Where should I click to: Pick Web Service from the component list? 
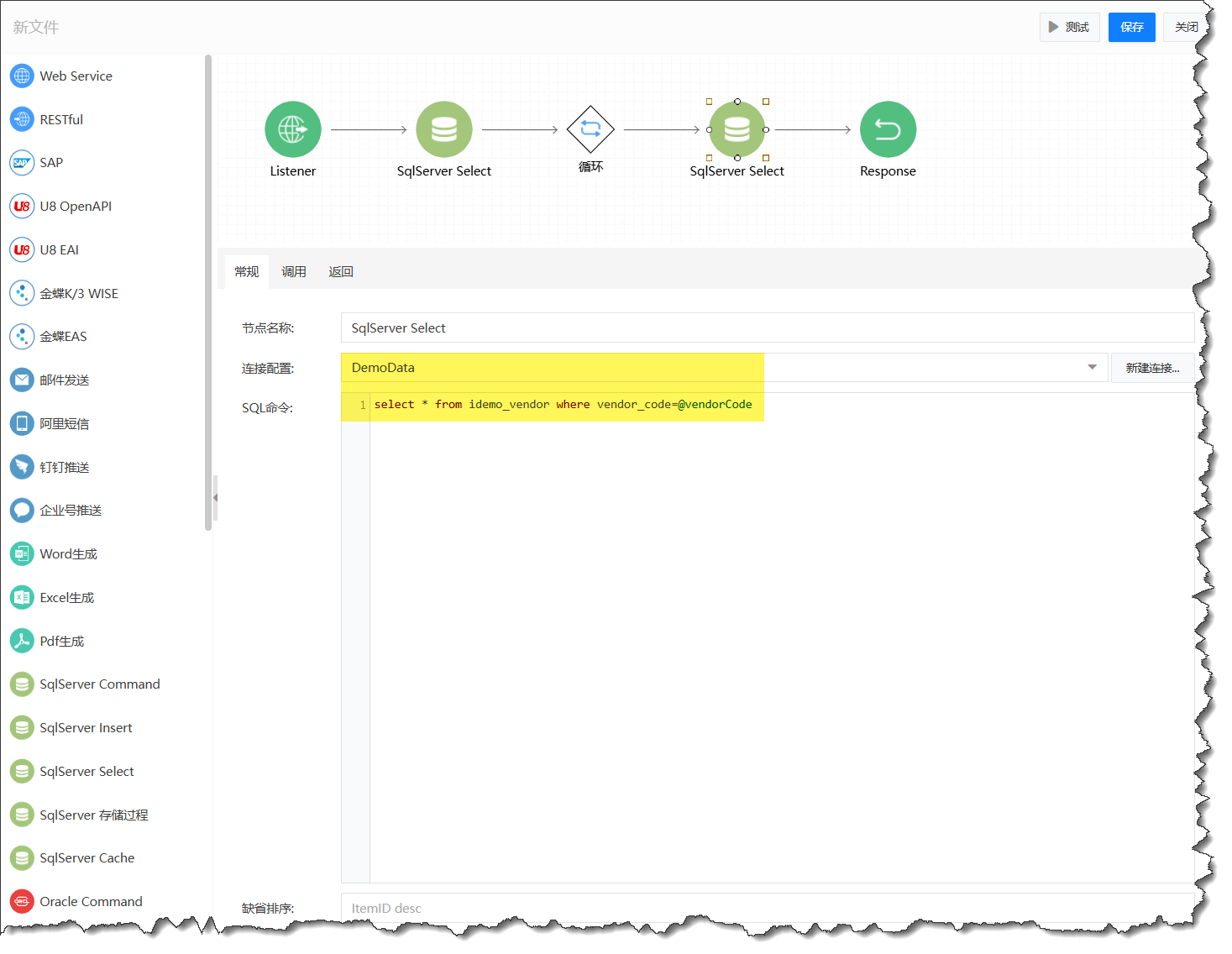76,76
